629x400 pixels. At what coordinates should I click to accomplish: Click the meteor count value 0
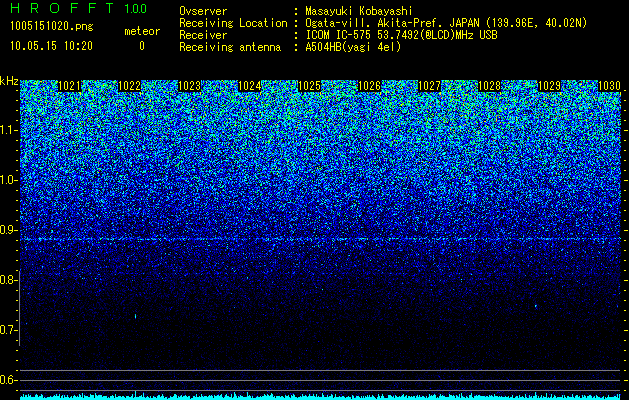[142, 46]
